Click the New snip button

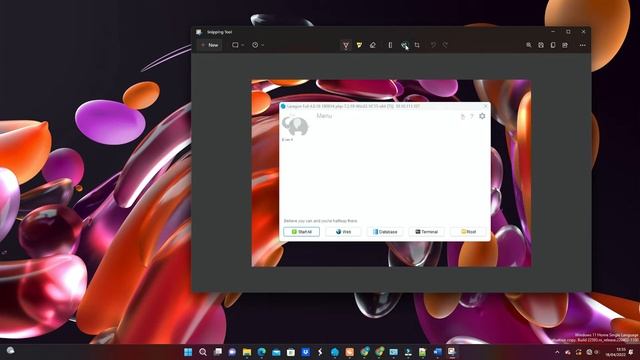[x=210, y=45]
